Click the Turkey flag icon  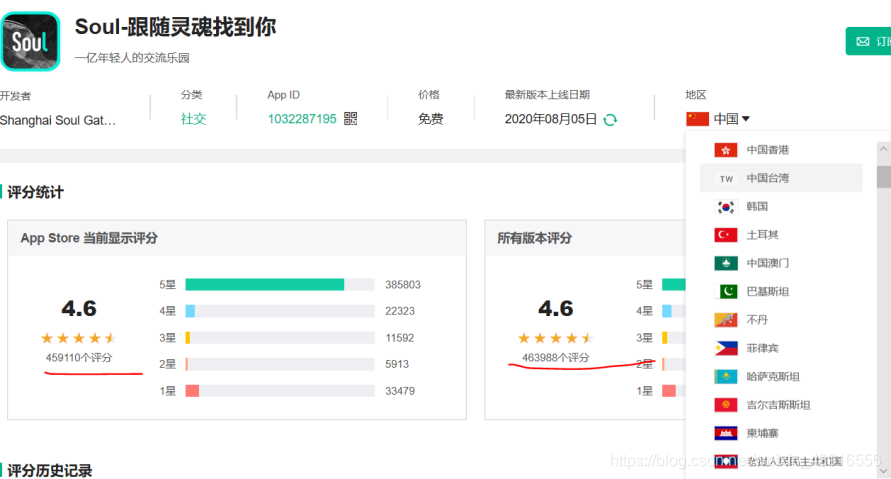click(x=726, y=235)
